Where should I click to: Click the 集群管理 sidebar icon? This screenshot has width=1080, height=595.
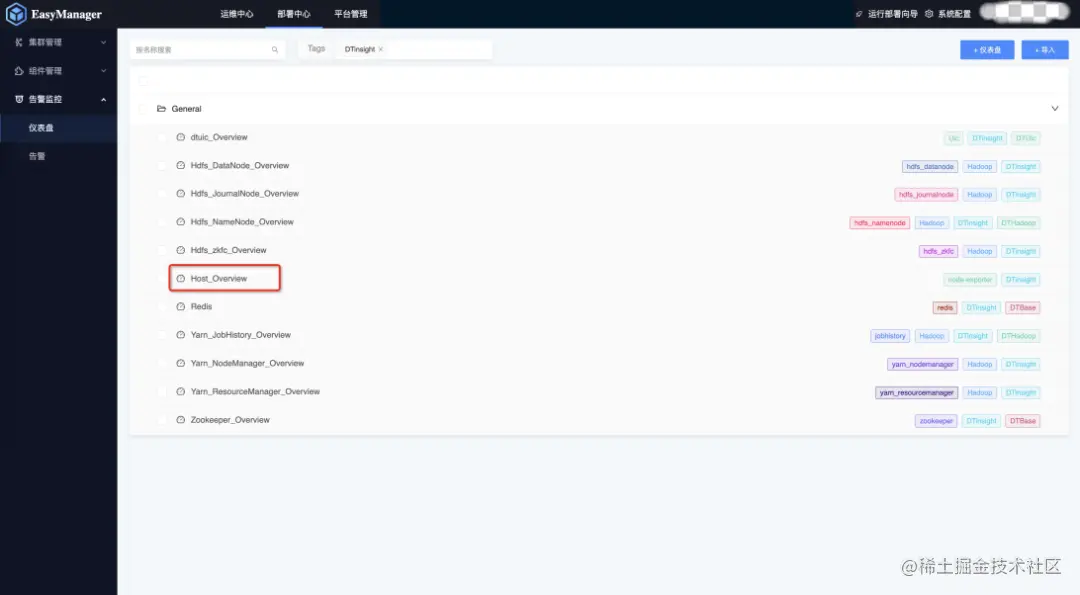(x=19, y=42)
